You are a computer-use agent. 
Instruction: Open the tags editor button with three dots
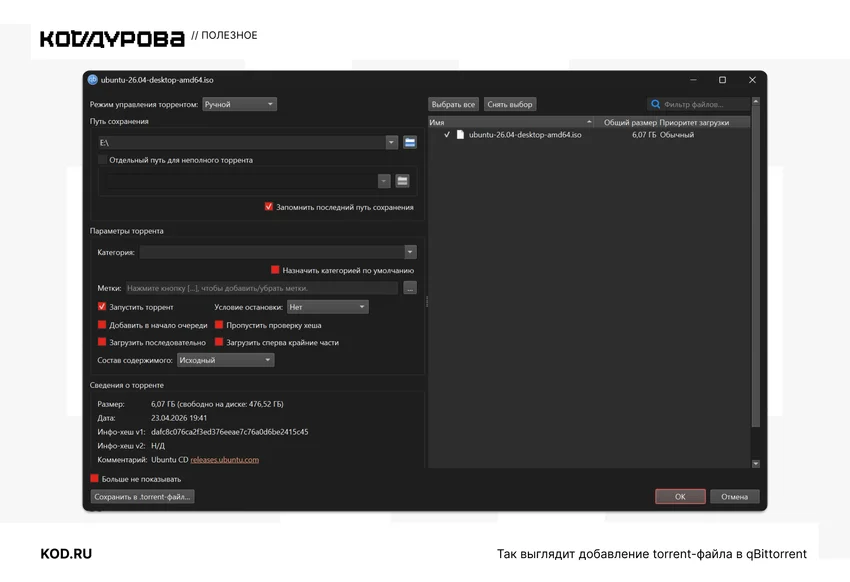tap(410, 288)
